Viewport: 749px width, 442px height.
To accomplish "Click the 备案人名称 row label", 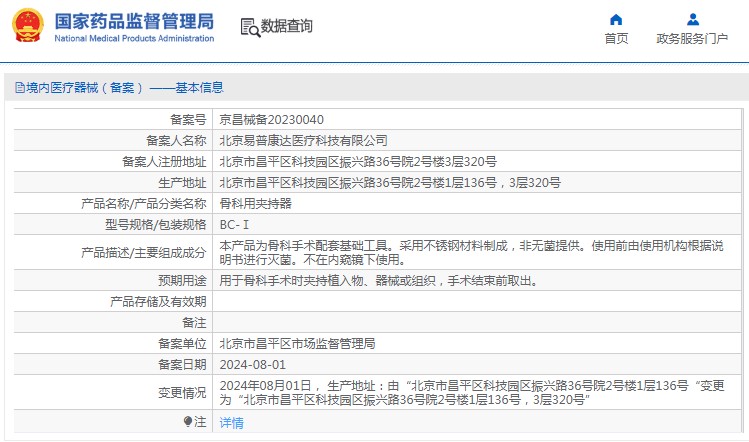I will (x=176, y=140).
